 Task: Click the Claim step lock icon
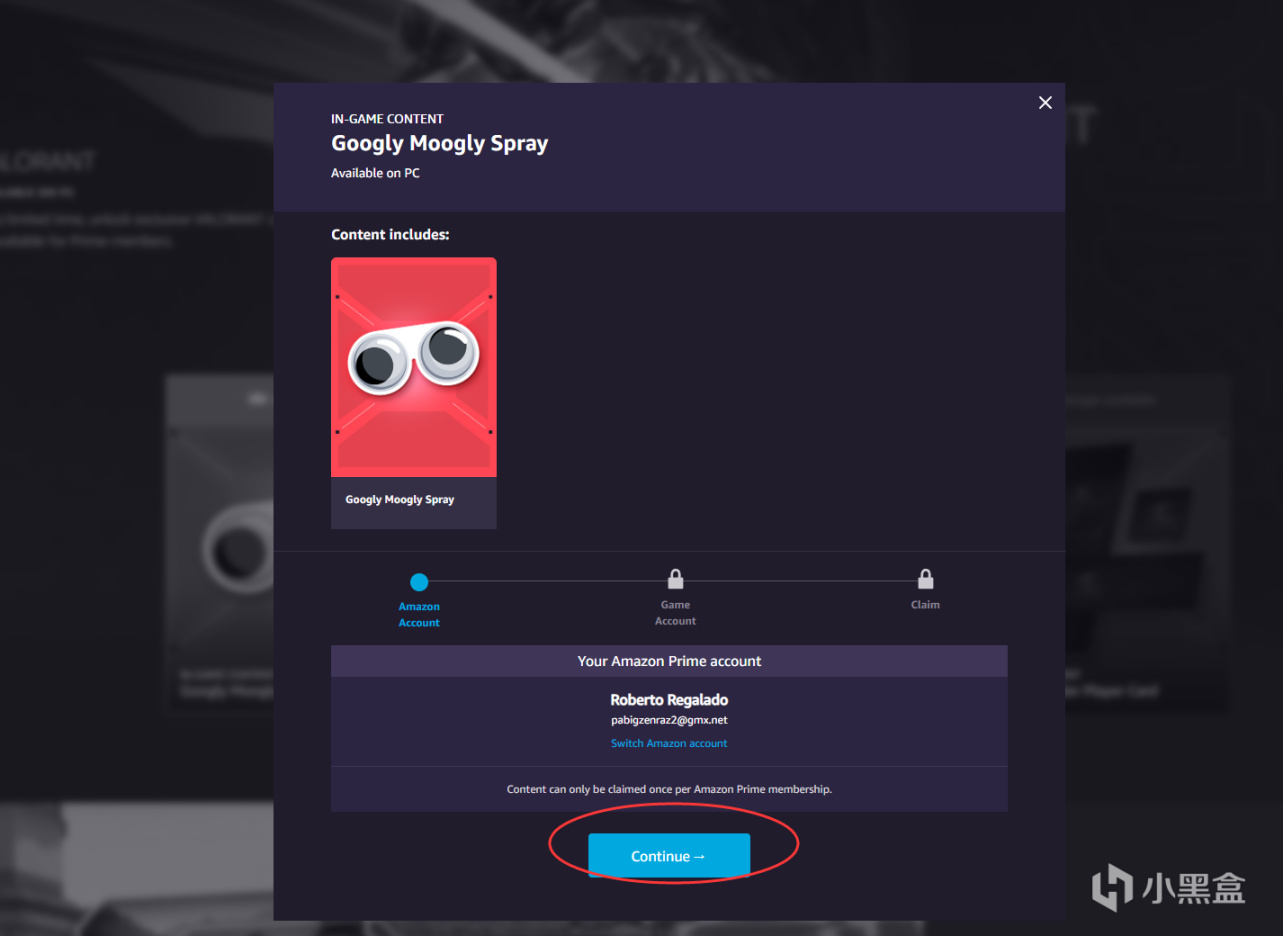pos(925,579)
